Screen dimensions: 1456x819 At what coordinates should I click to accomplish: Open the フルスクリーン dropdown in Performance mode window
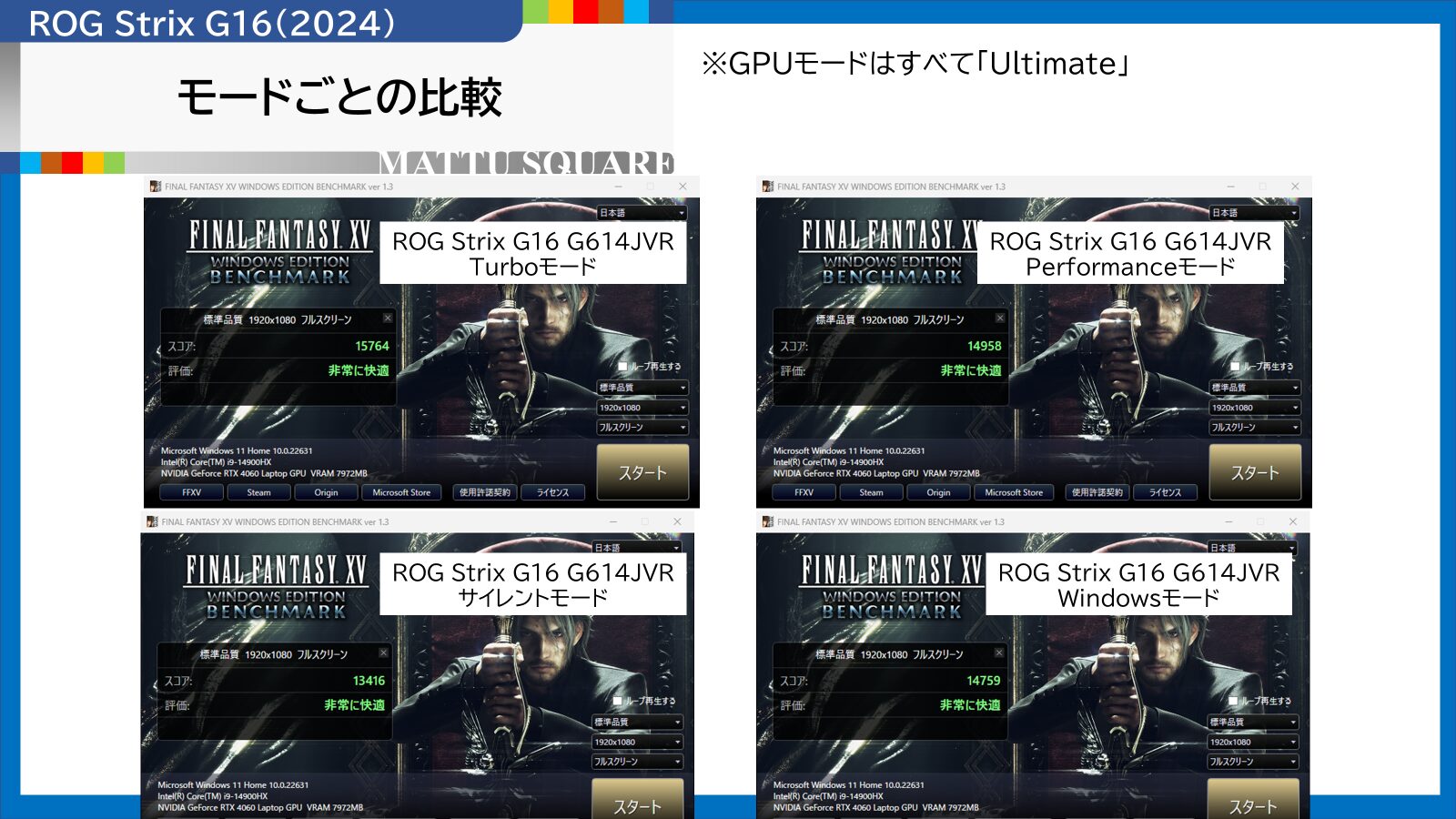point(1255,428)
